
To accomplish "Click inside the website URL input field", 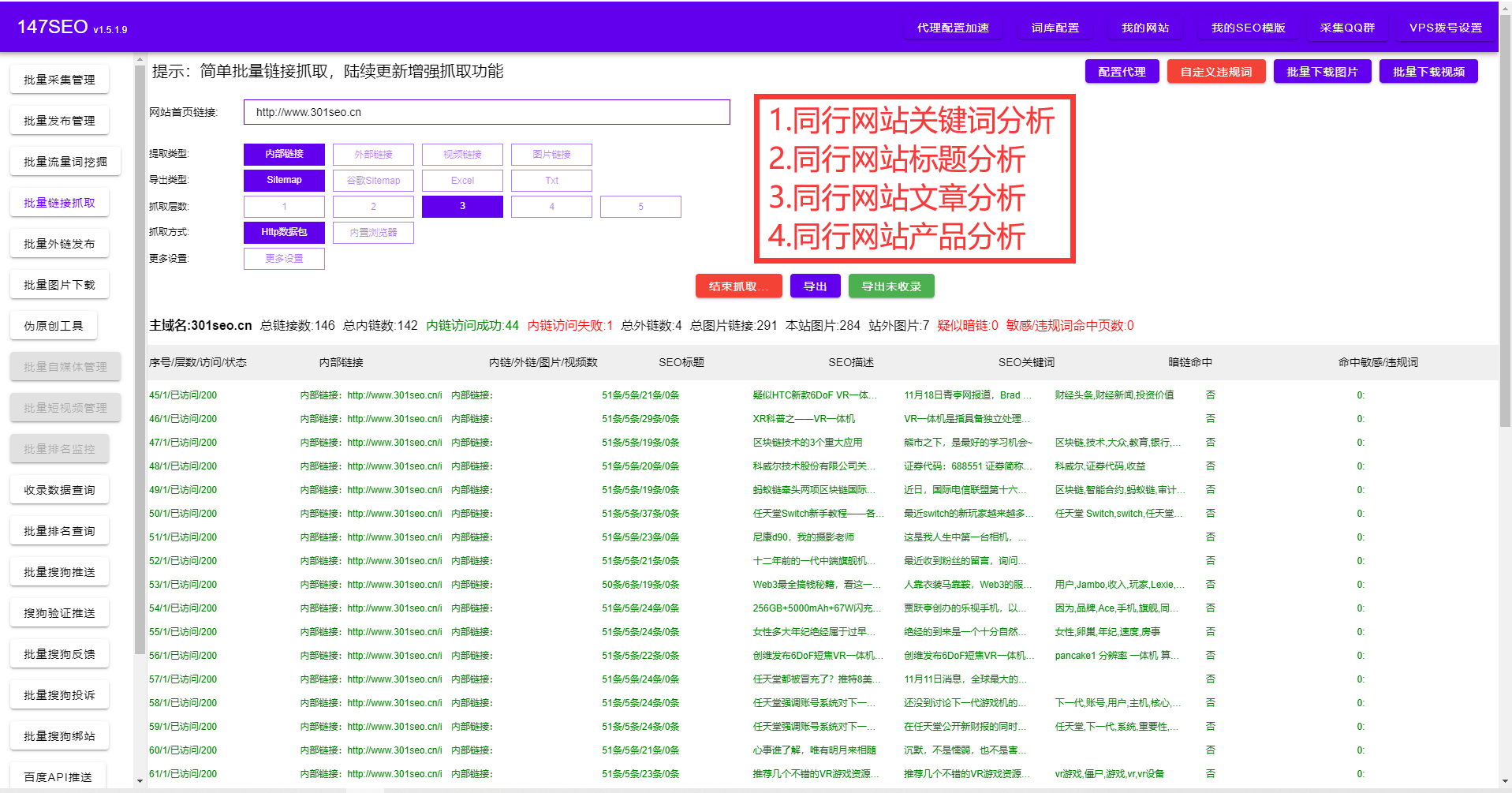I will pos(486,112).
